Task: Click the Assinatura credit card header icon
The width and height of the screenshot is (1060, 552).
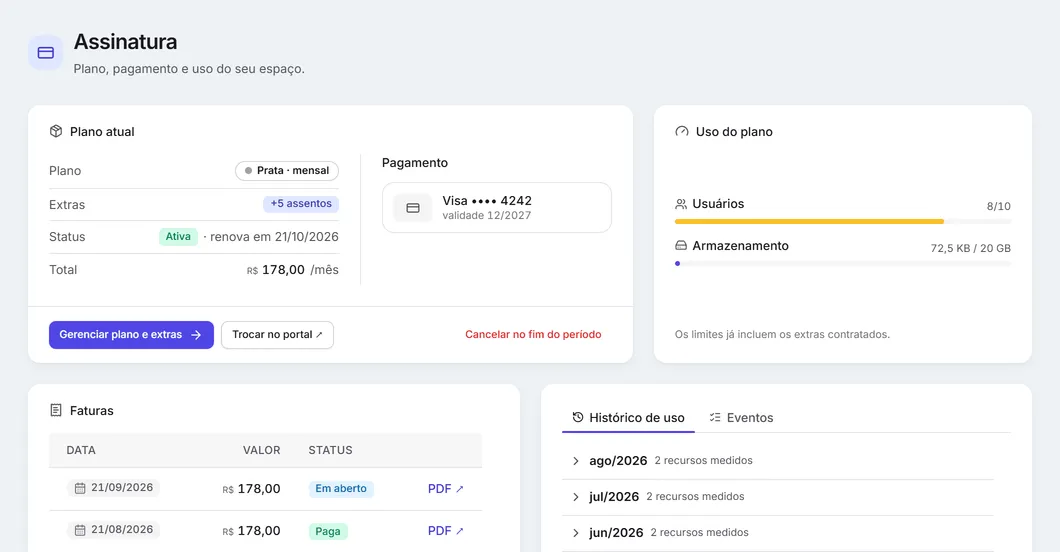Action: [45, 53]
